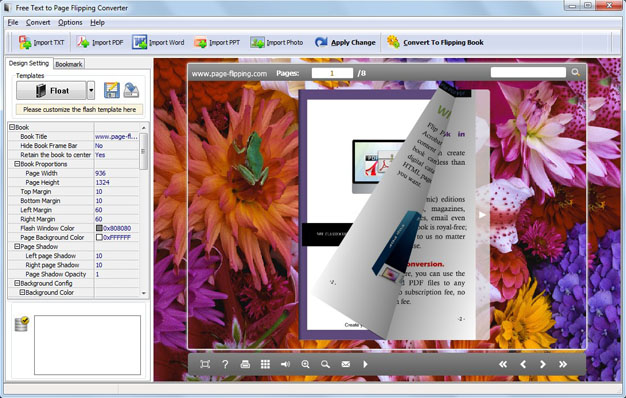The width and height of the screenshot is (626, 398).
Task: Collapse the Page Shadow group
Action: coord(17,246)
